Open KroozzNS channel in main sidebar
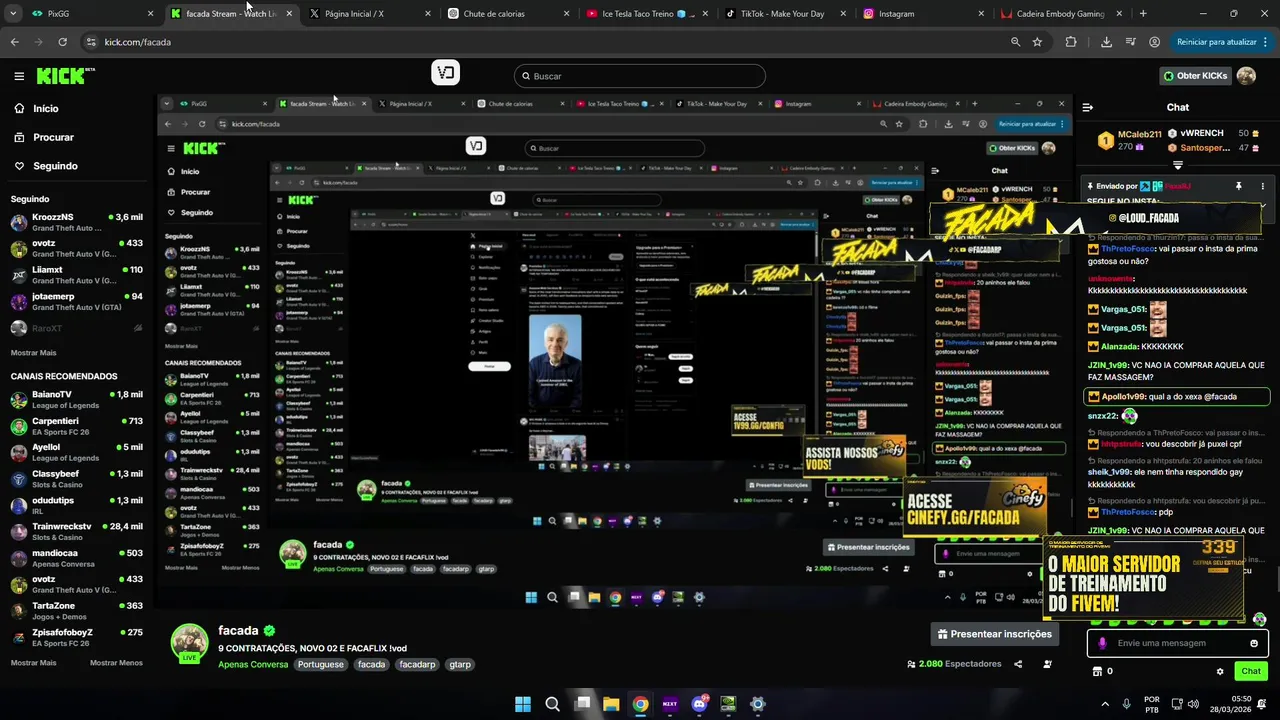The width and height of the screenshot is (1280, 720). (x=76, y=222)
